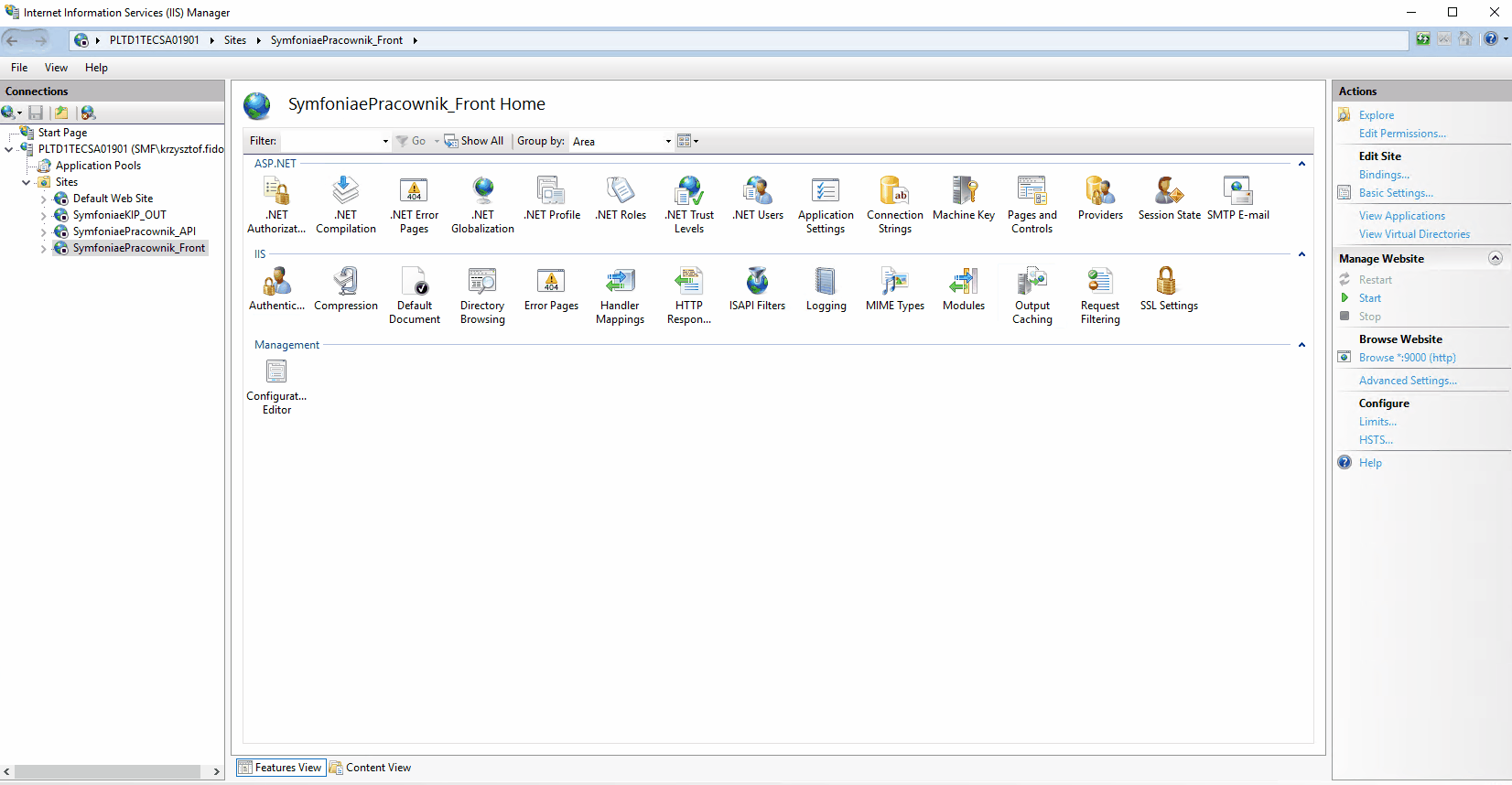The width and height of the screenshot is (1512, 785).
Task: Open the Group by dropdown
Action: coord(622,141)
